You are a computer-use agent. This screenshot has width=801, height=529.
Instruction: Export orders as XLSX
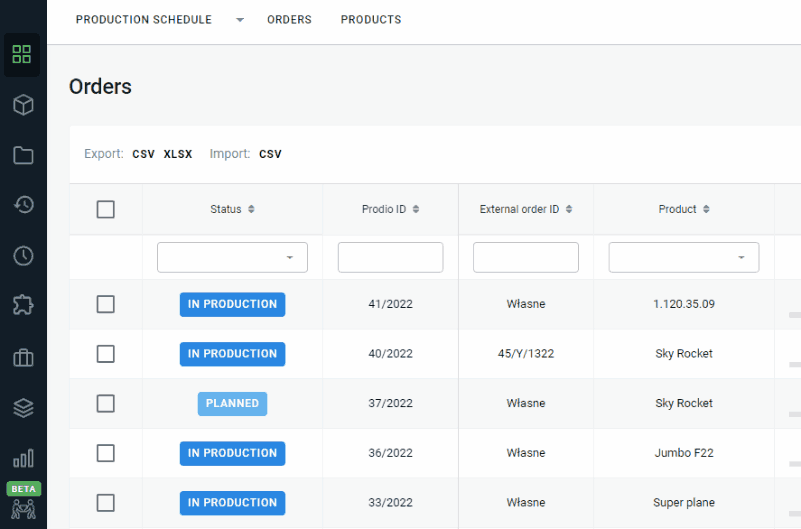(178, 154)
